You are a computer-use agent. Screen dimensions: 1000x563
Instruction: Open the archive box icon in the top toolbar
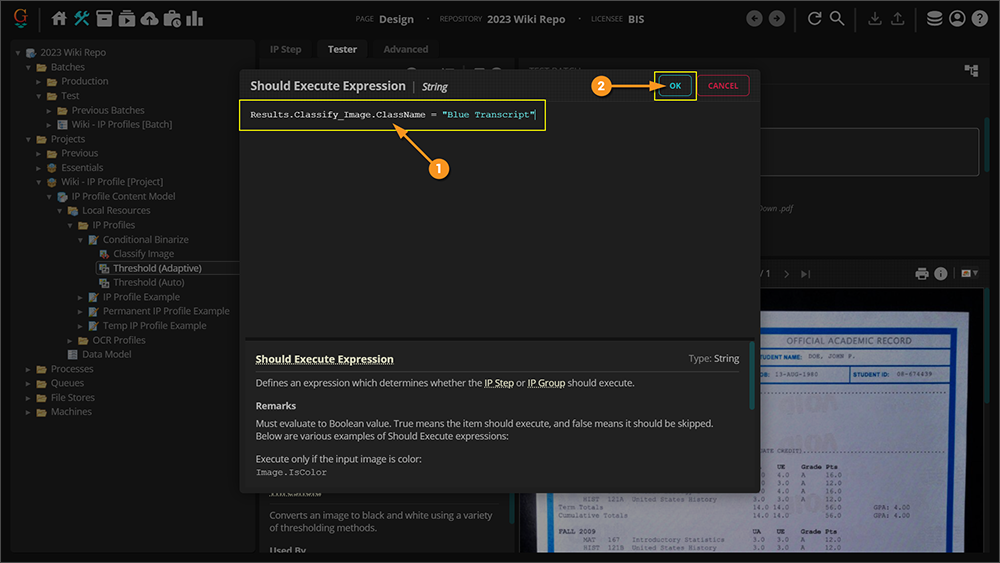(x=104, y=18)
